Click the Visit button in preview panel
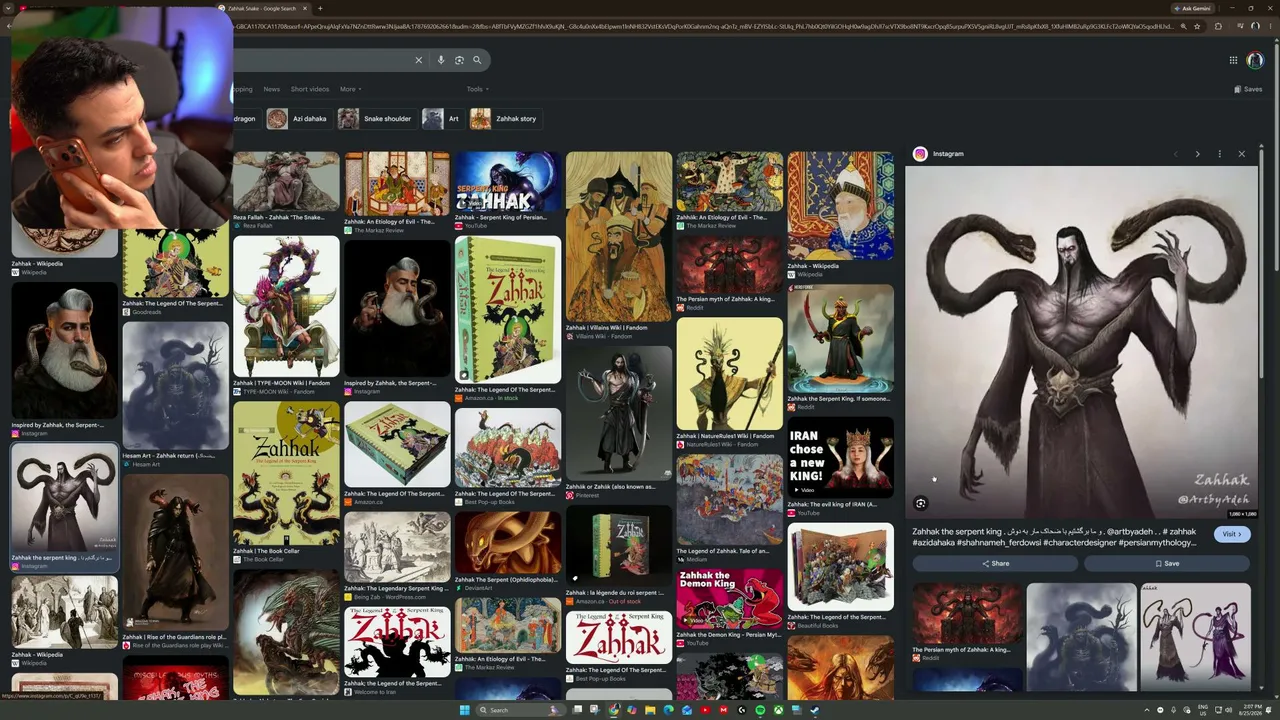 click(x=1232, y=534)
